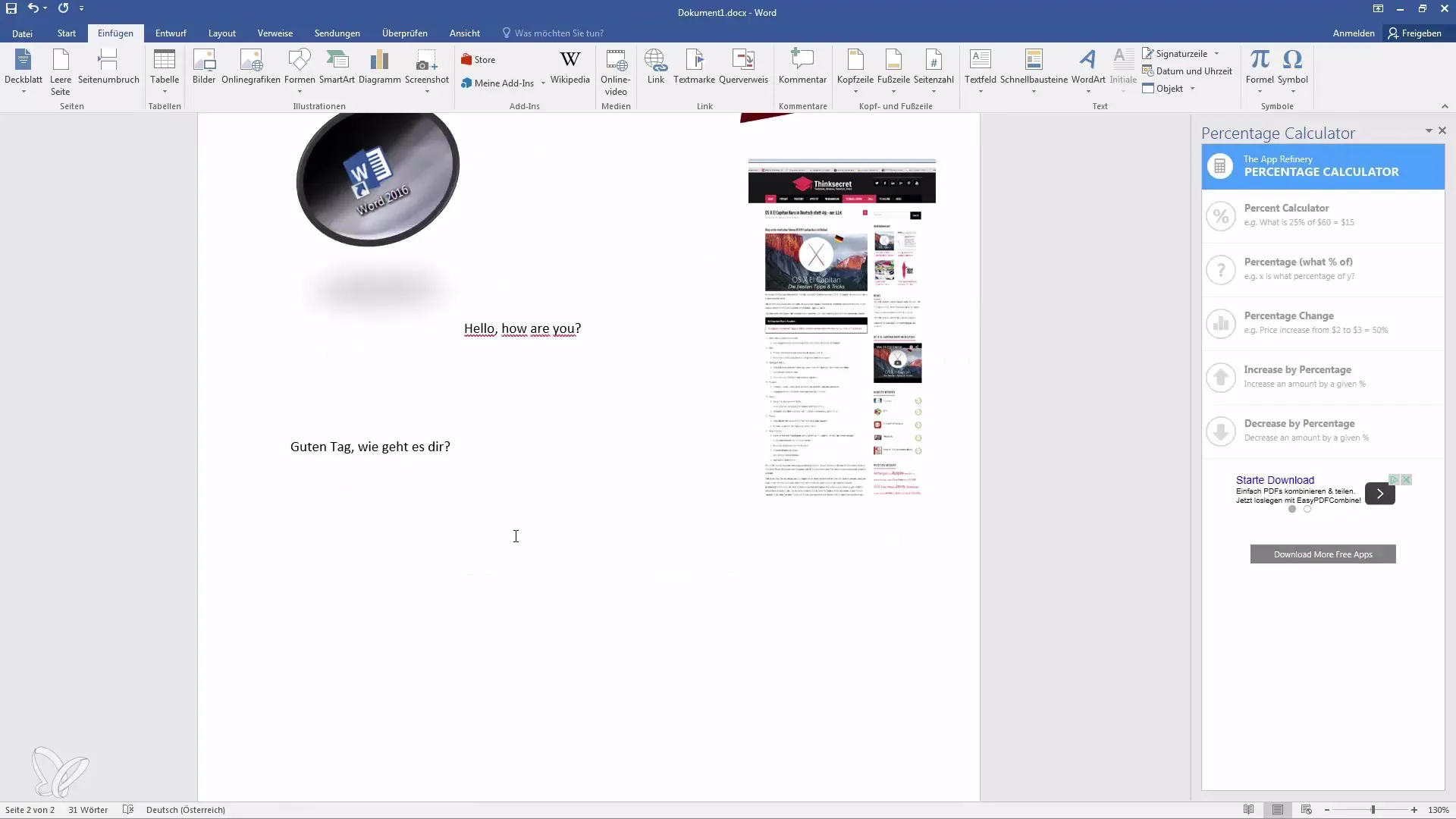
Task: Open Percent Calculator option
Action: 1323,215
